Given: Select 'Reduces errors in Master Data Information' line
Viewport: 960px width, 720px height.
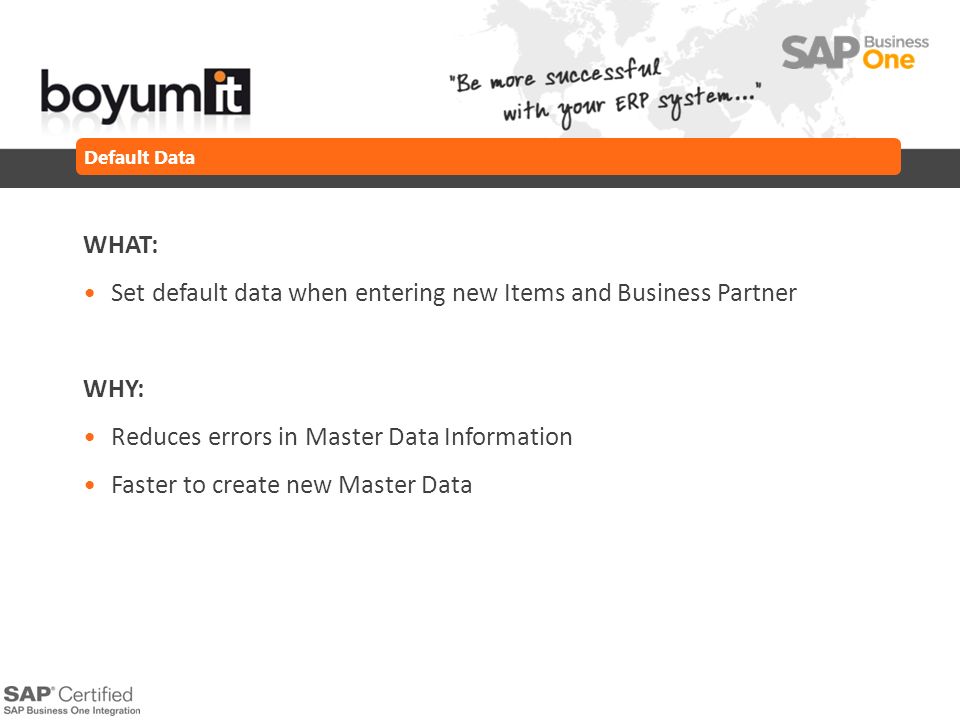Looking at the screenshot, I should click(x=342, y=437).
